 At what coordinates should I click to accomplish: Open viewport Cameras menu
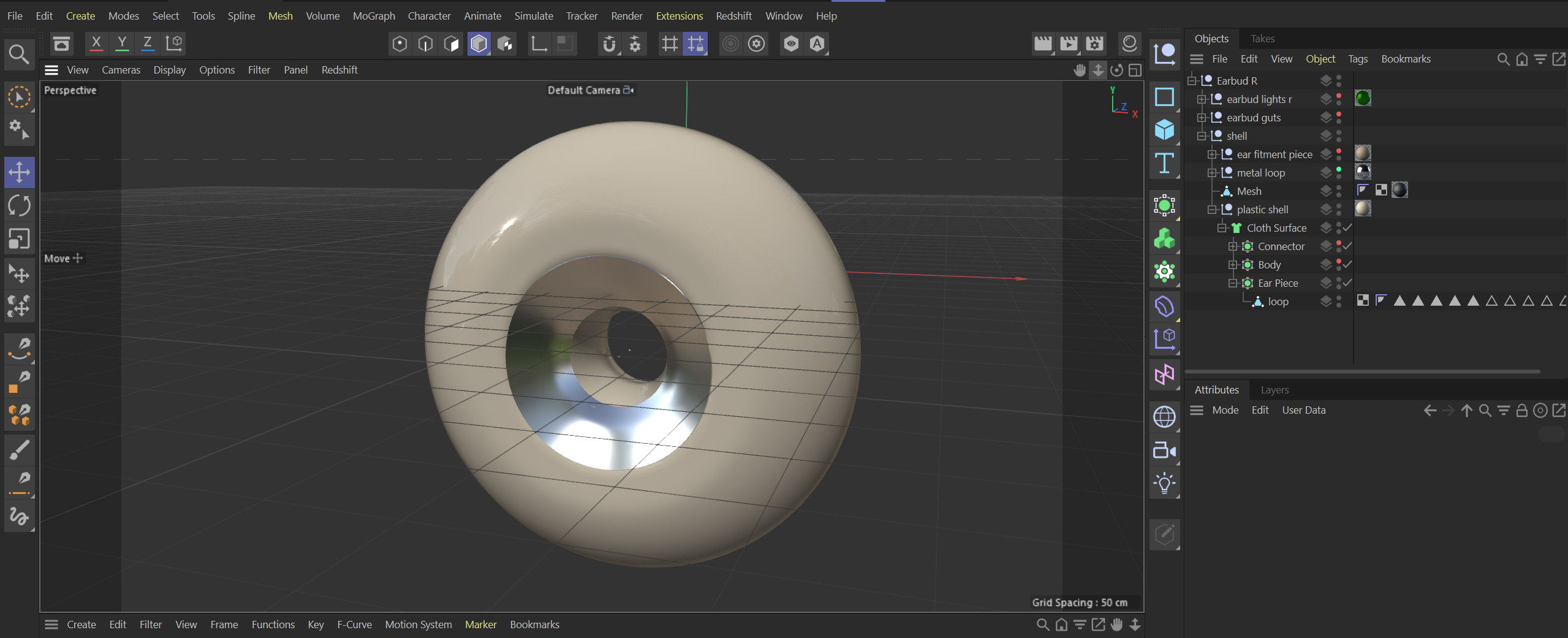(x=121, y=70)
